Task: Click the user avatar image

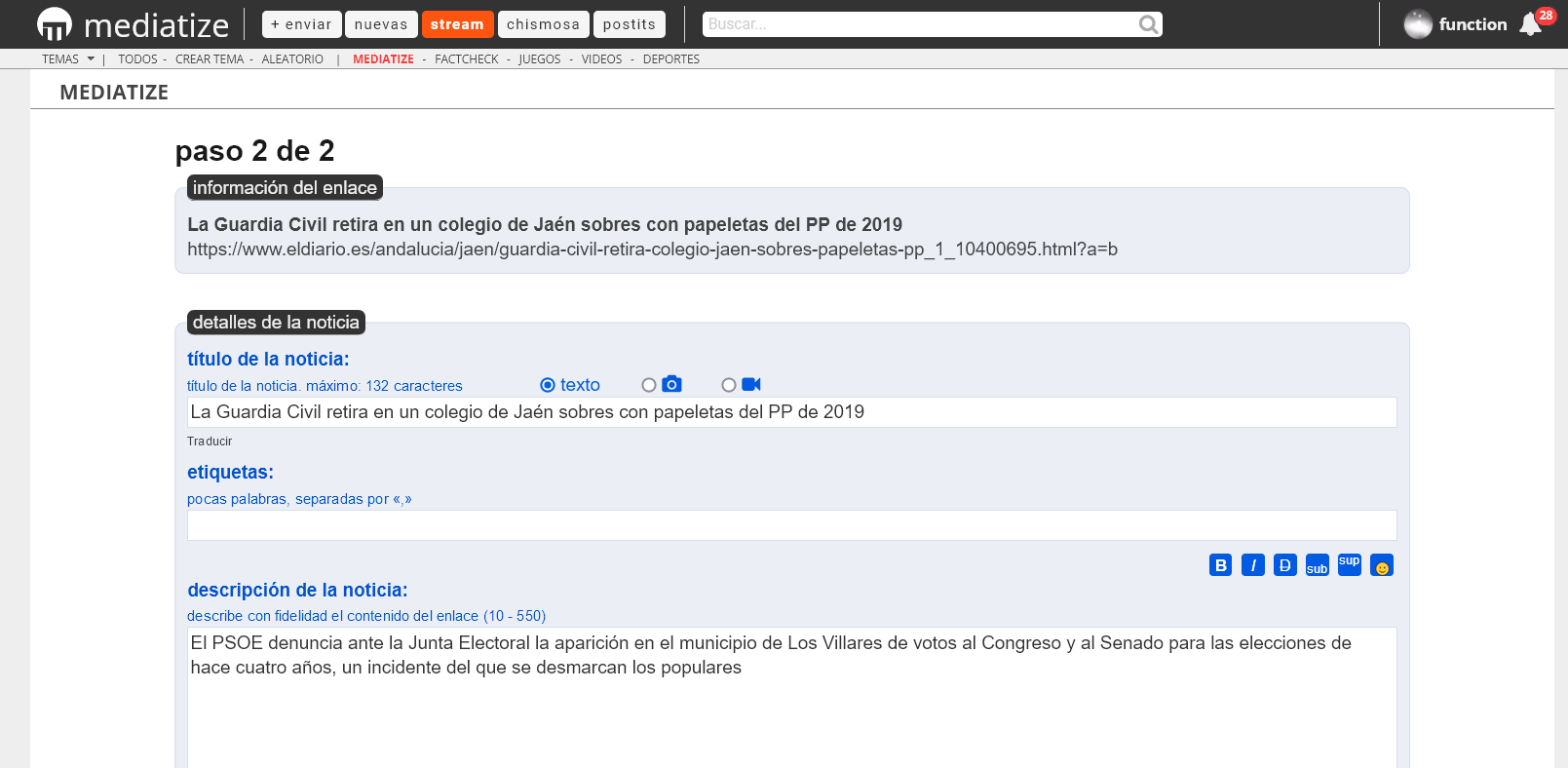Action: pyautogui.click(x=1418, y=24)
